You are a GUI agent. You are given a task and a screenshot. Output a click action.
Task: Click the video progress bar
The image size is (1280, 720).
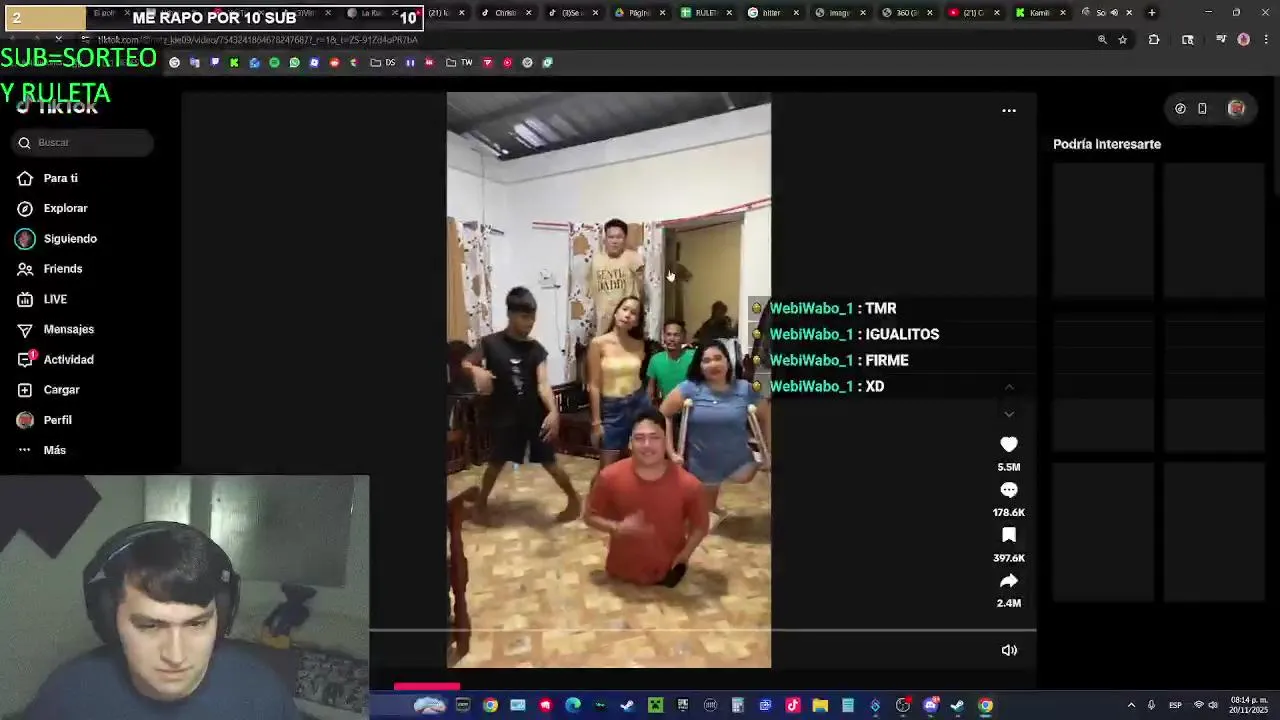pyautogui.click(x=703, y=631)
